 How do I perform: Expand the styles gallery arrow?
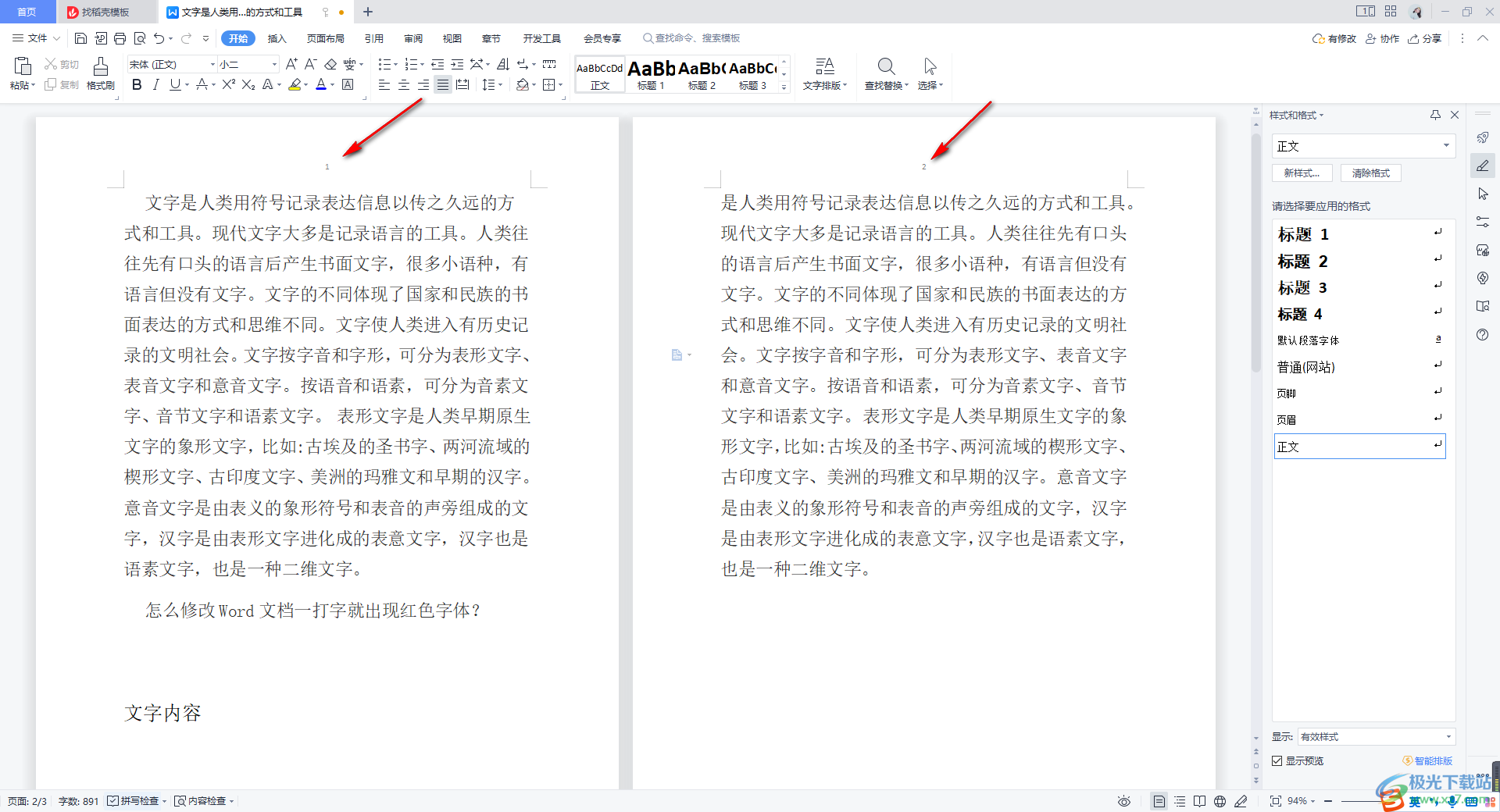click(x=784, y=87)
